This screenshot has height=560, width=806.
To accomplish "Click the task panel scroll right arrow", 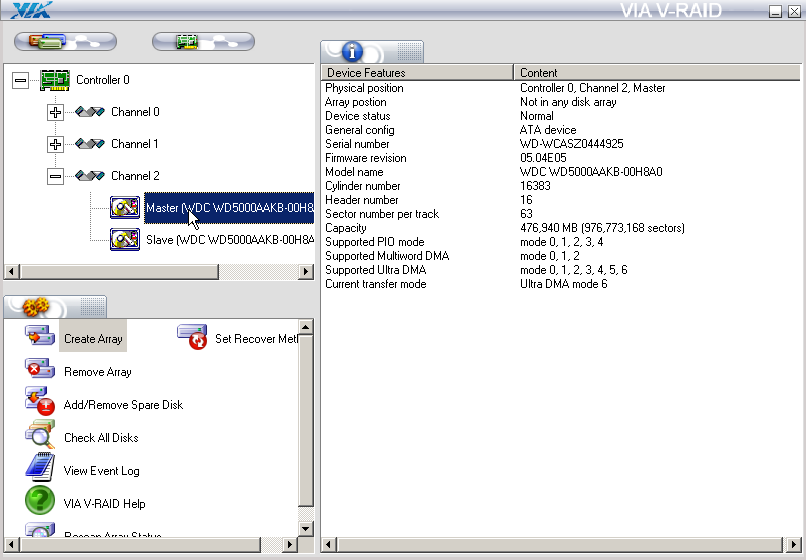I will point(289,544).
